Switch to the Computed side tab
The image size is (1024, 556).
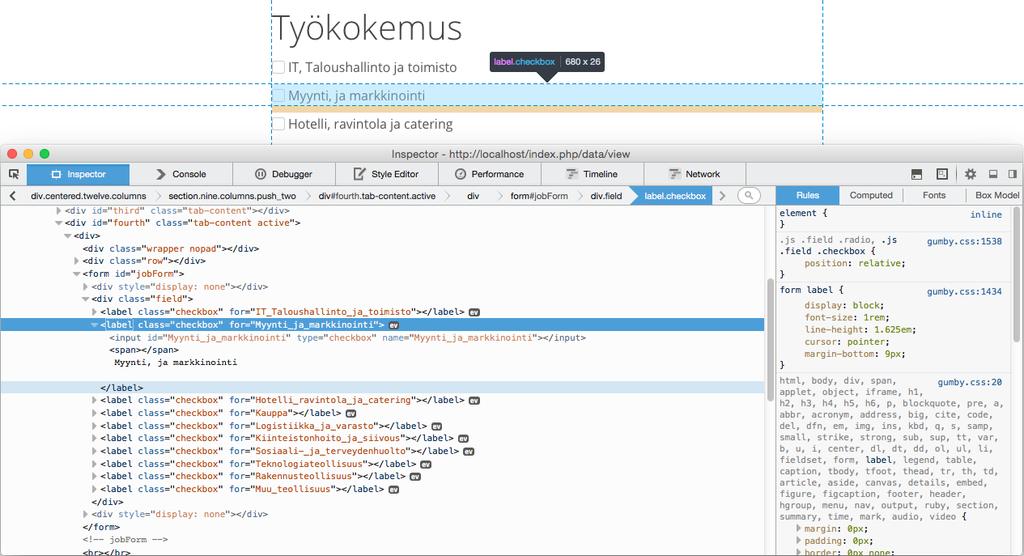point(871,195)
